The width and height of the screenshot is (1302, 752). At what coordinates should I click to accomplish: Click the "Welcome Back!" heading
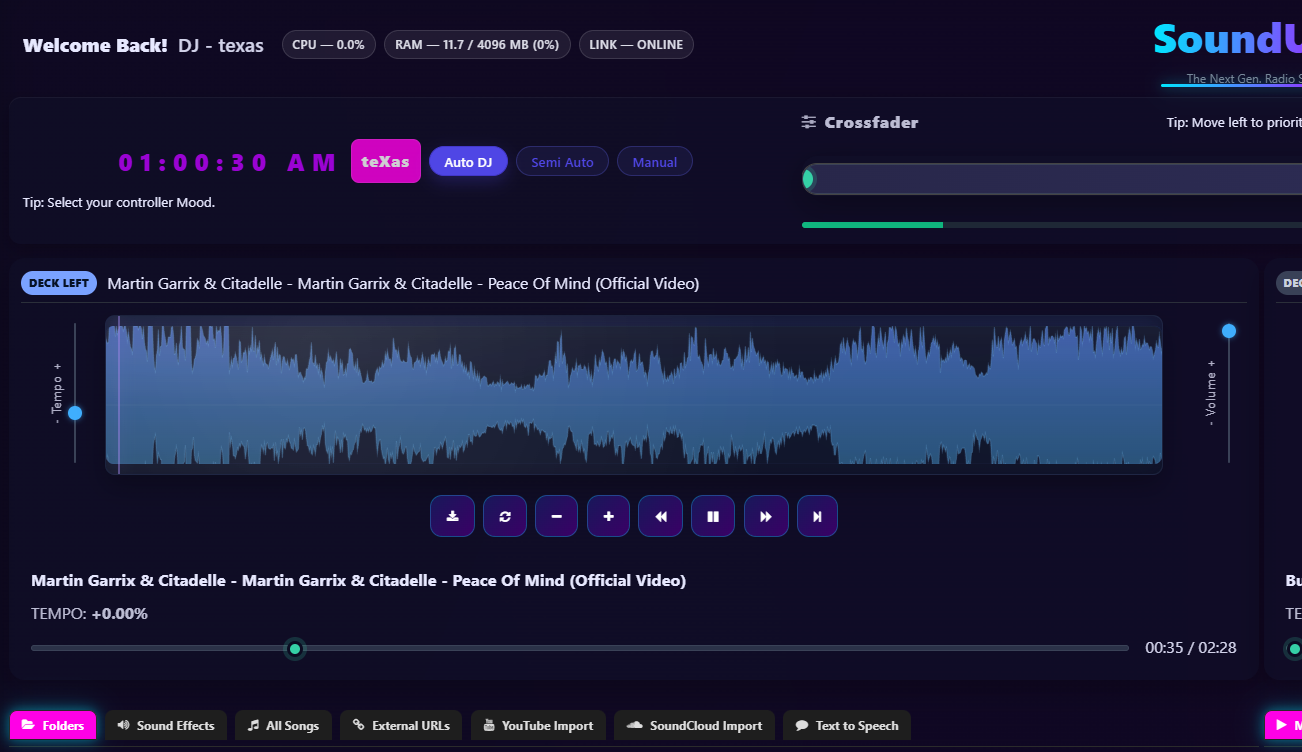coord(95,45)
